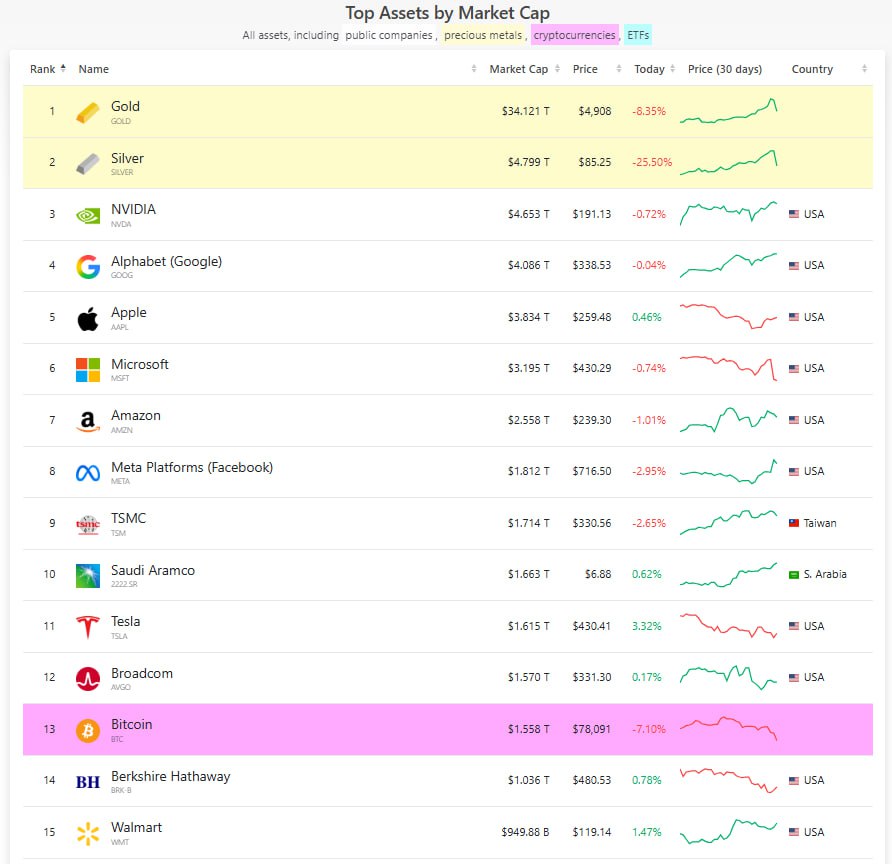
Task: Sort table by Today percentage column
Action: coord(649,69)
